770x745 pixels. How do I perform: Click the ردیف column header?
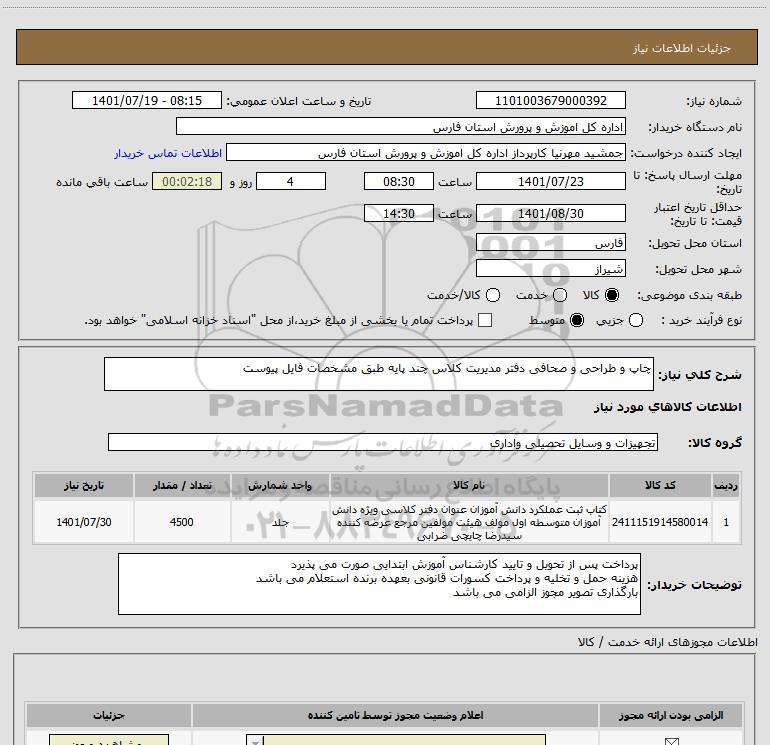coord(726,485)
